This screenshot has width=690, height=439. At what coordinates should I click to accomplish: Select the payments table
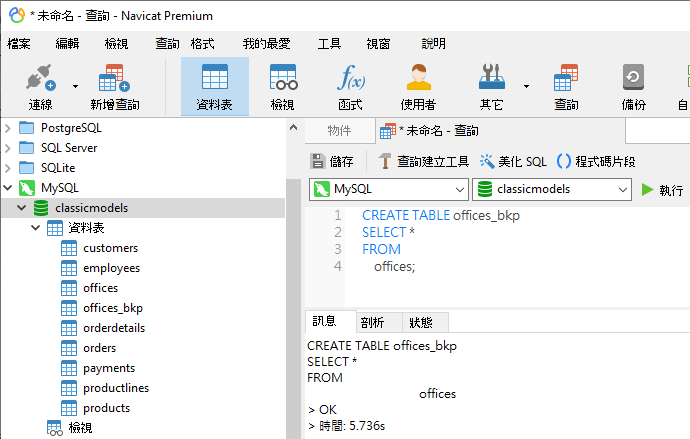[109, 369]
